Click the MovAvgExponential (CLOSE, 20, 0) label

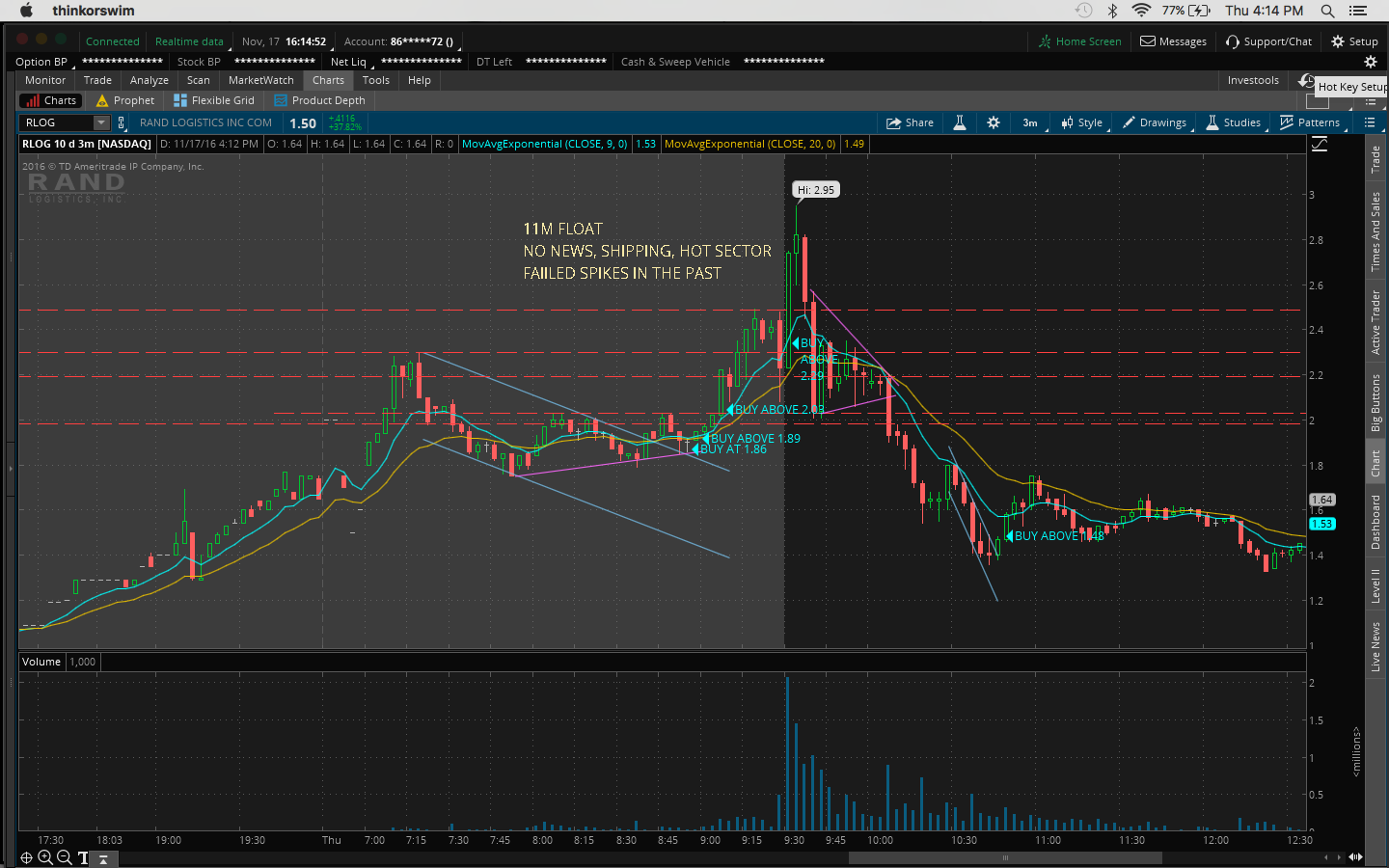pyautogui.click(x=749, y=144)
